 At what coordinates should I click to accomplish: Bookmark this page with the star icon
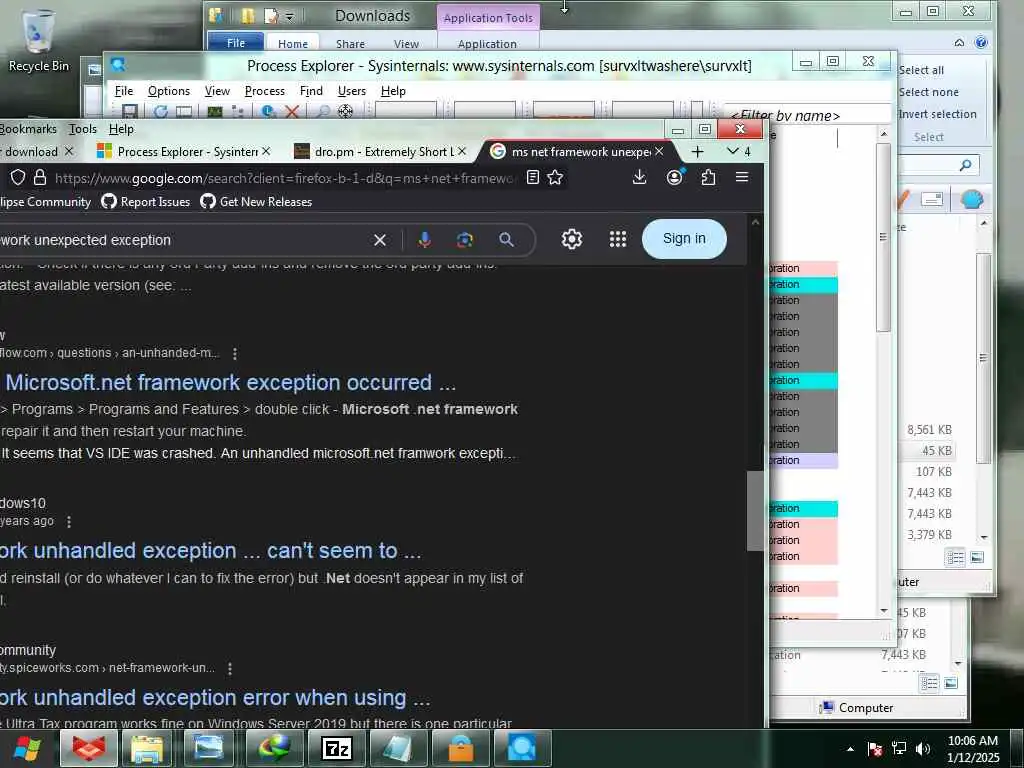pos(555,177)
